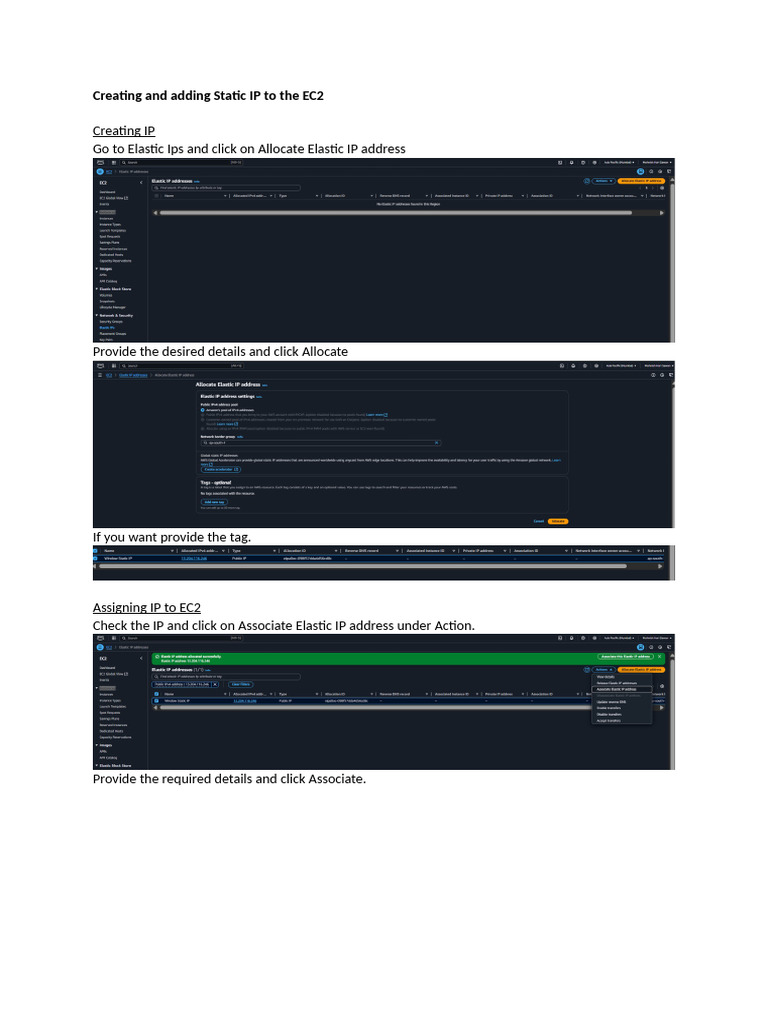Dismiss green success banner with X, last screenshot
The width and height of the screenshot is (768, 1024).
coord(660,657)
